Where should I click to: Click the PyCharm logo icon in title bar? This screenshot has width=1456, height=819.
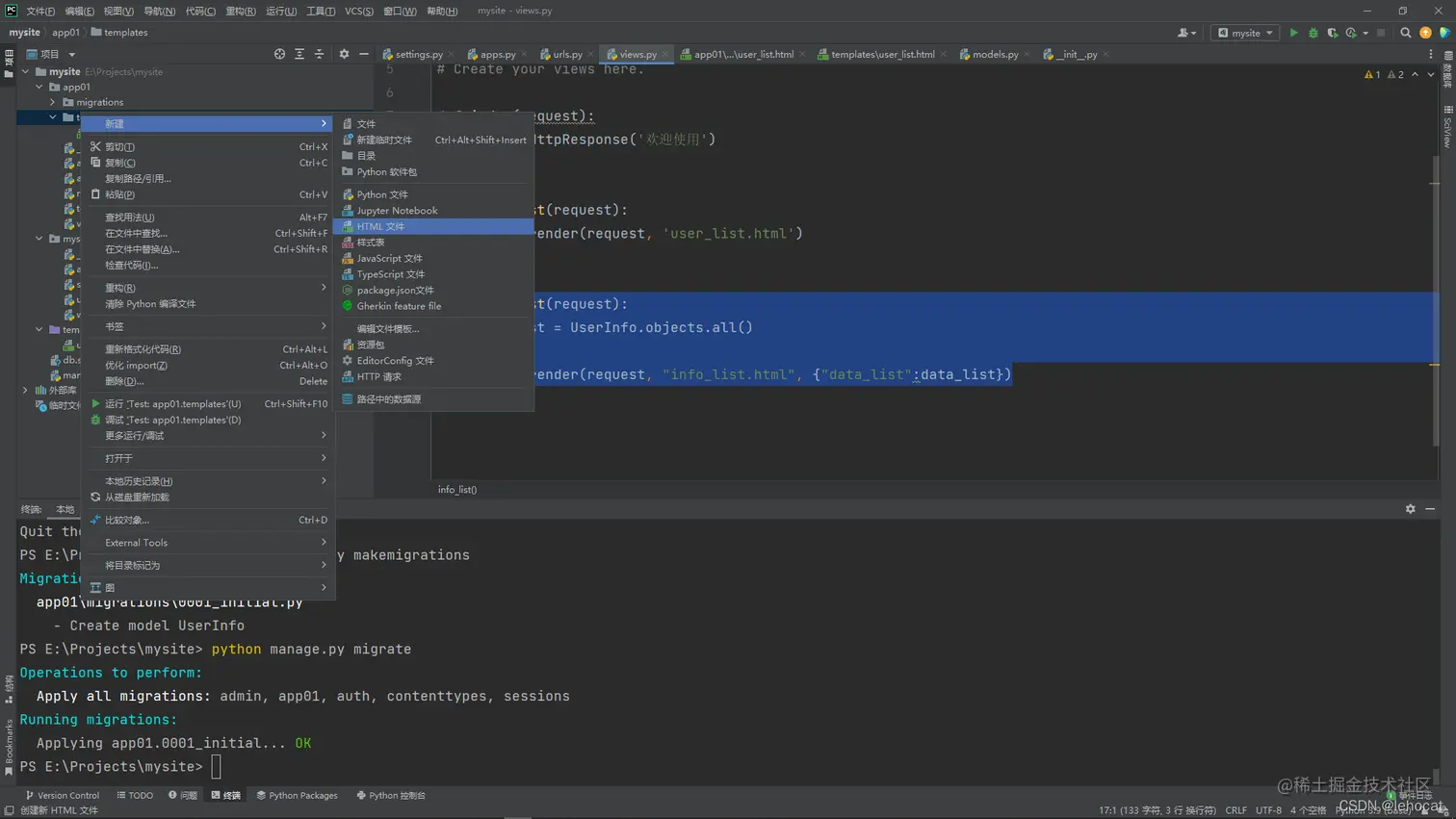pos(12,11)
